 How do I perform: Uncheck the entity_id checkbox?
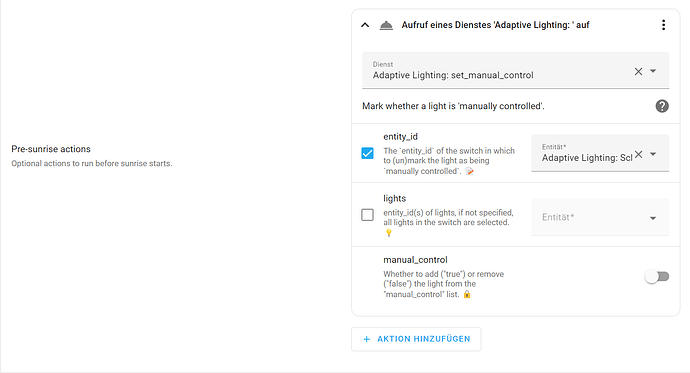click(x=367, y=153)
